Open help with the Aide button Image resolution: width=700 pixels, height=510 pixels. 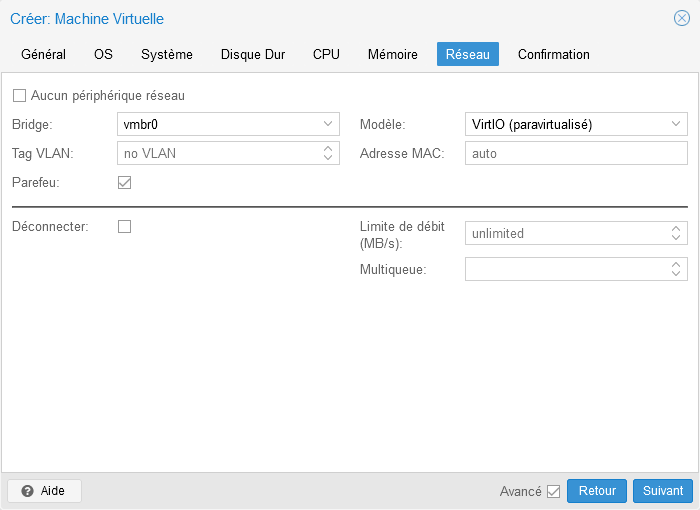[x=44, y=491]
